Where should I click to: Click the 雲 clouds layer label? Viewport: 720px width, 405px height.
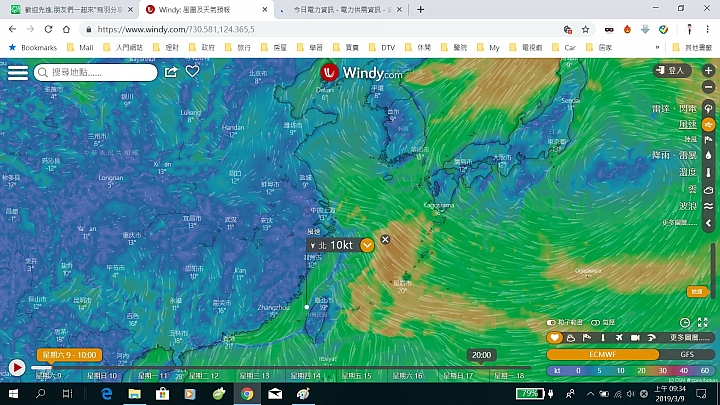coord(692,190)
